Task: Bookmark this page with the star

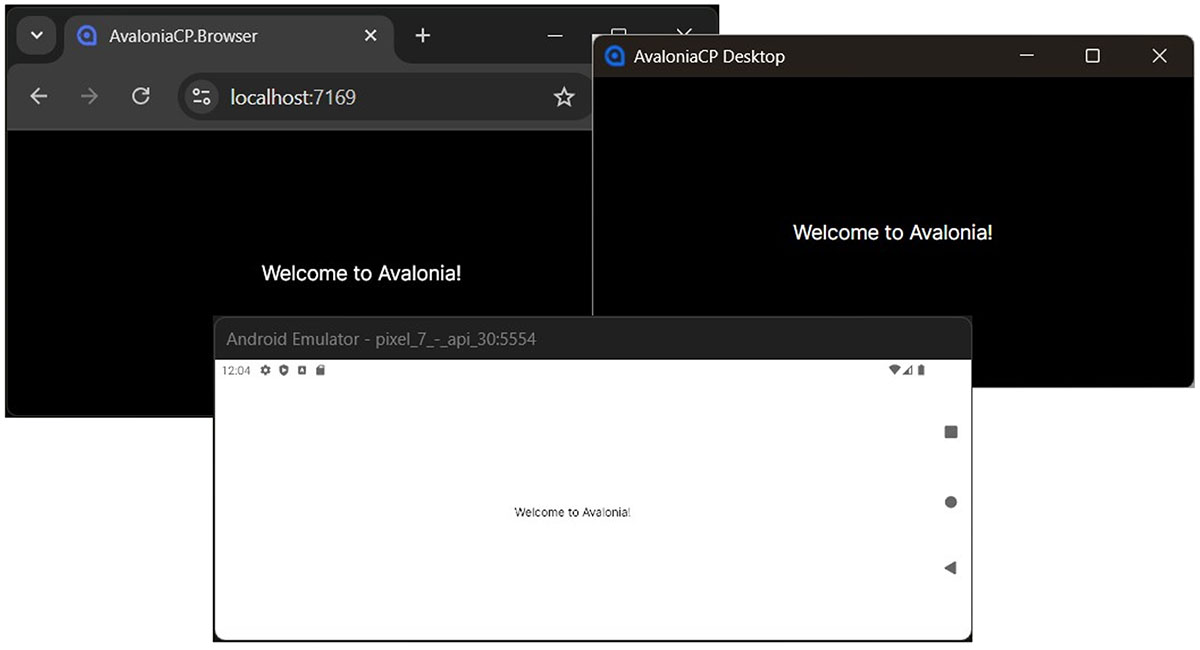Action: pos(564,97)
